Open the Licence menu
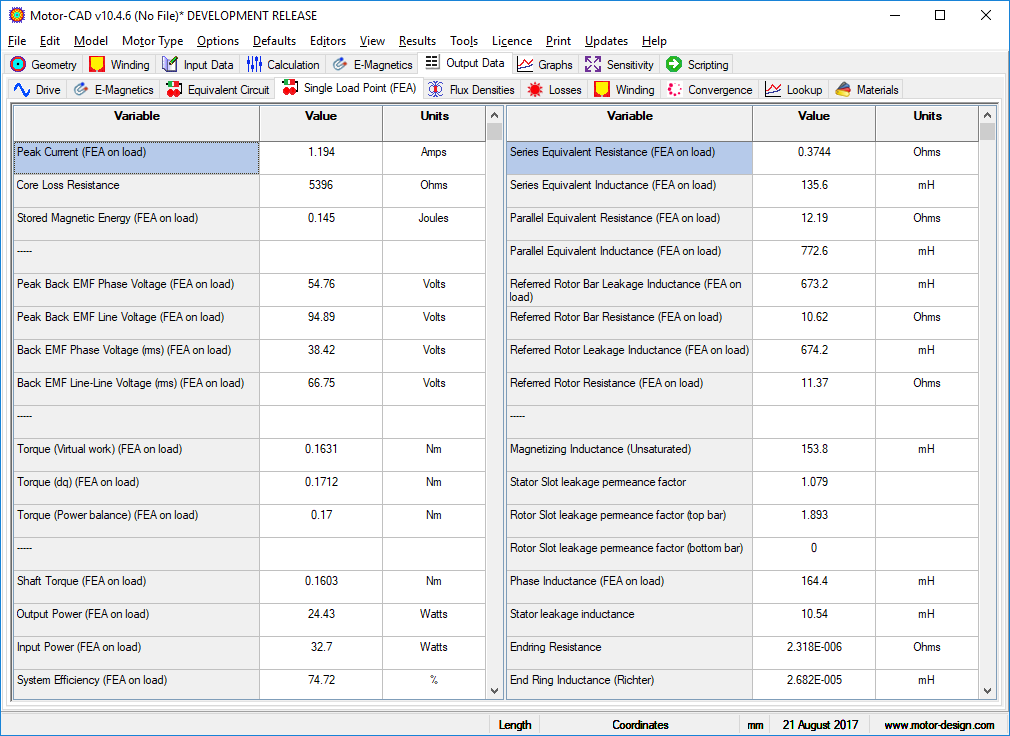Viewport: 1010px width, 736px height. click(512, 41)
